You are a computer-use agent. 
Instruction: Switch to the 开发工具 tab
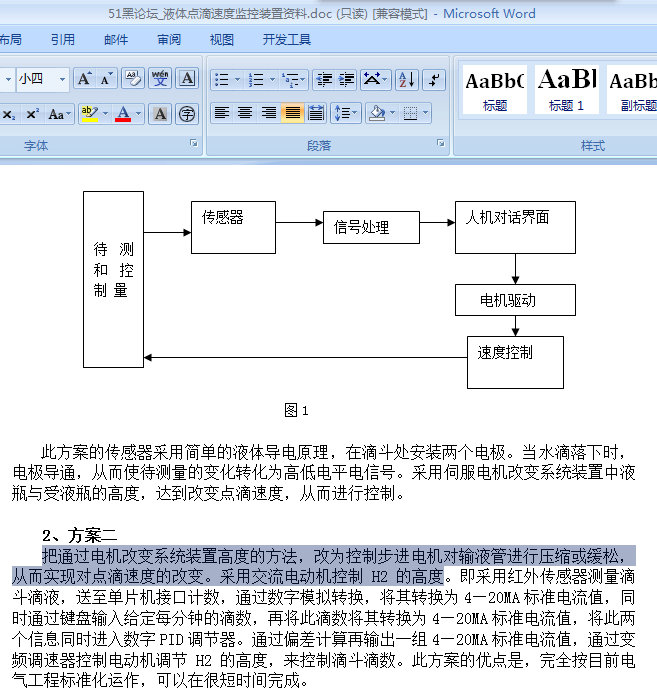[x=287, y=40]
